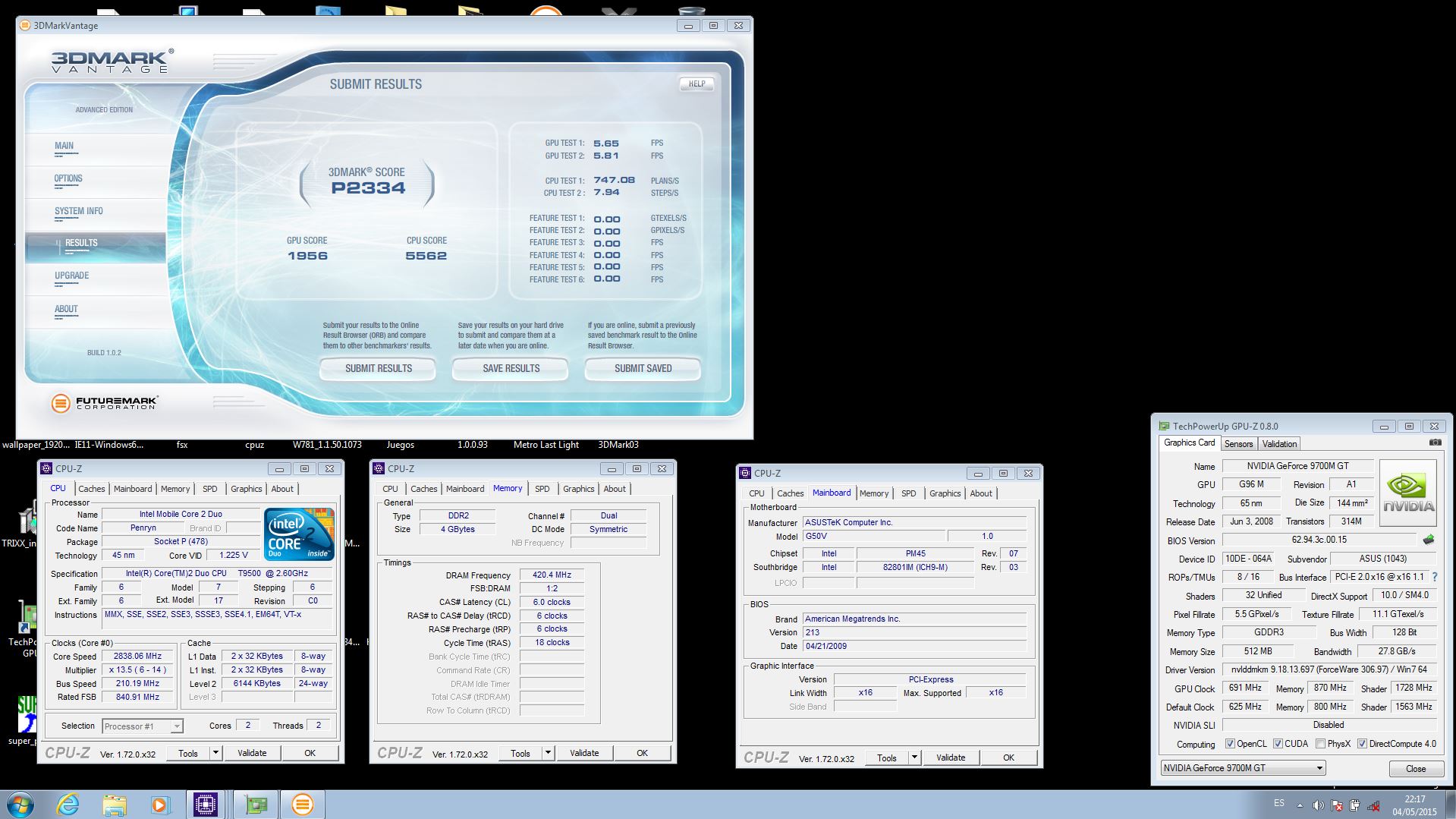Click the GPU-Z taskbar button
This screenshot has width=1456, height=819.
(x=256, y=805)
